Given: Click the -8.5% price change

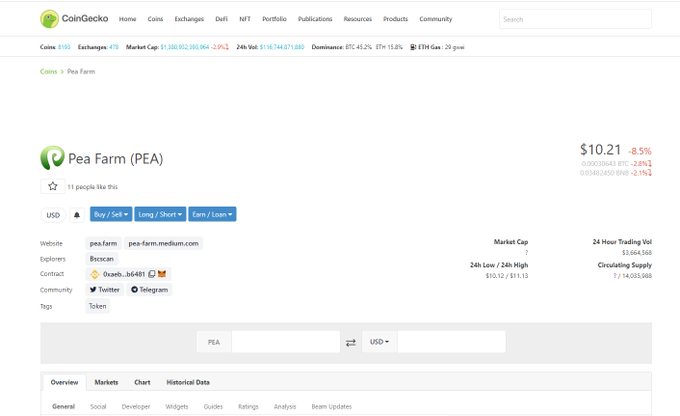Looking at the screenshot, I should [x=640, y=151].
